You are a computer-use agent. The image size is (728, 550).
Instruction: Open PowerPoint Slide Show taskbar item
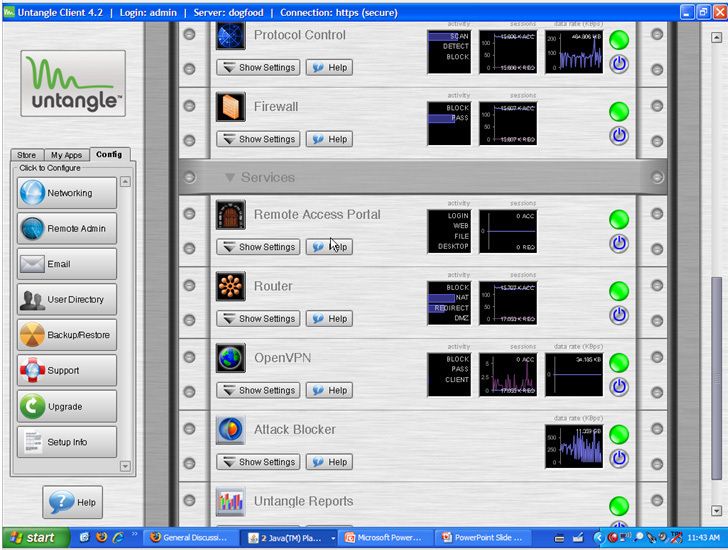(482, 537)
